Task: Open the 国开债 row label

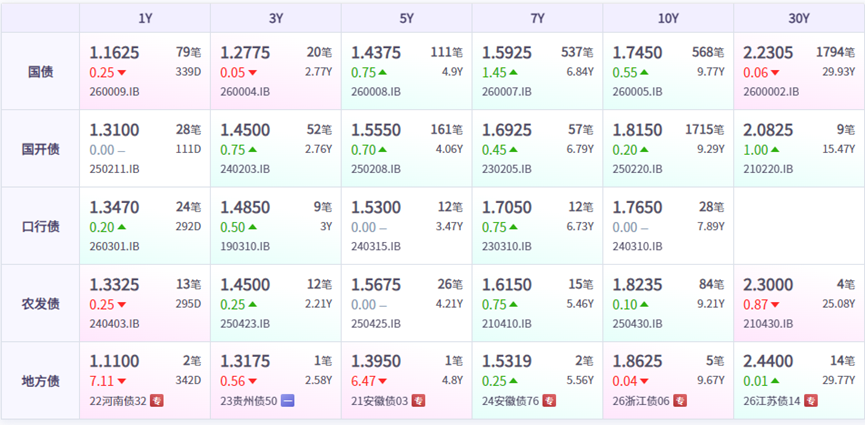Action: click(41, 149)
